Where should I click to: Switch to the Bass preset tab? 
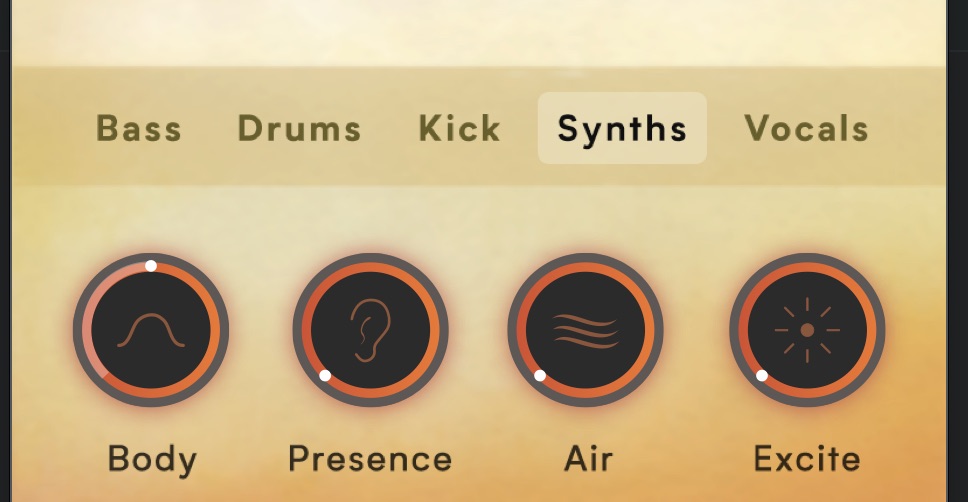139,128
